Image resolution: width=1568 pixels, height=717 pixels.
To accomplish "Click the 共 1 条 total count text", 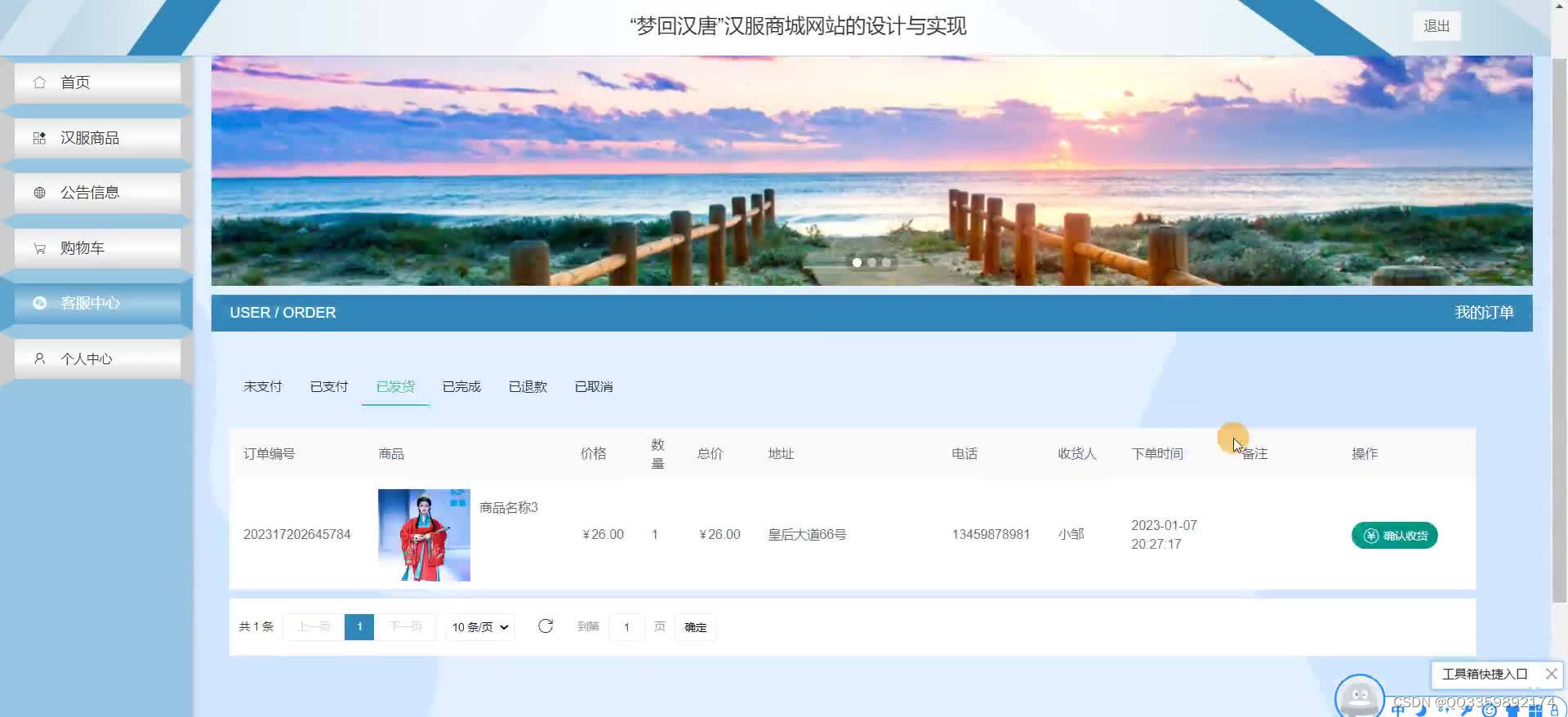I will point(256,626).
